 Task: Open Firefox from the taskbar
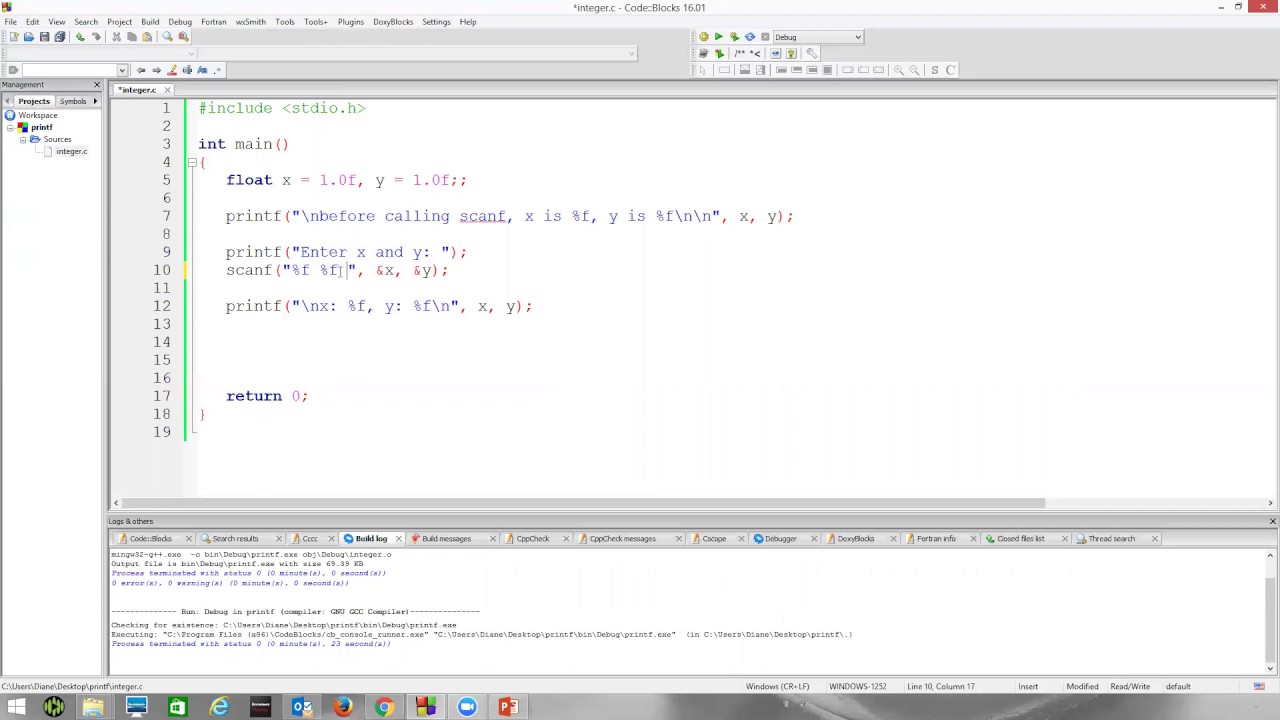click(343, 707)
